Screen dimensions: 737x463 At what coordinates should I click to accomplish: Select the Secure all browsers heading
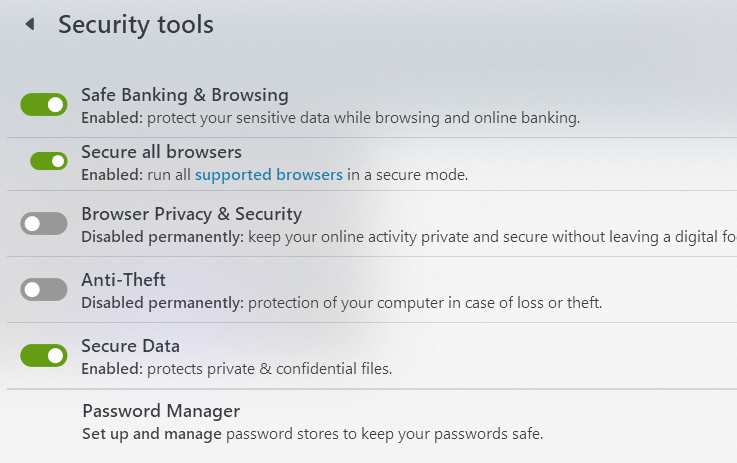coord(161,152)
